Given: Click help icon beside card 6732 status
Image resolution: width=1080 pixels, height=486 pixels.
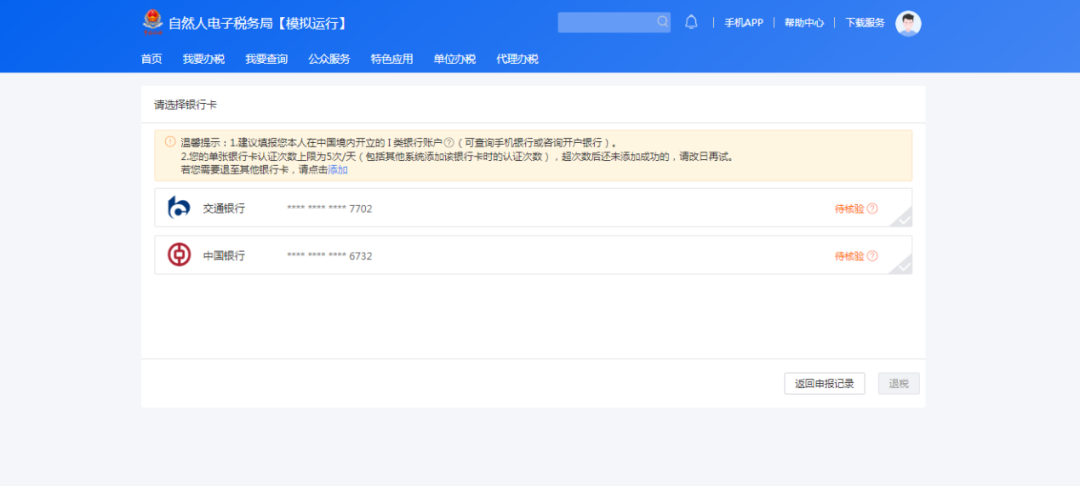Looking at the screenshot, I should coord(872,256).
